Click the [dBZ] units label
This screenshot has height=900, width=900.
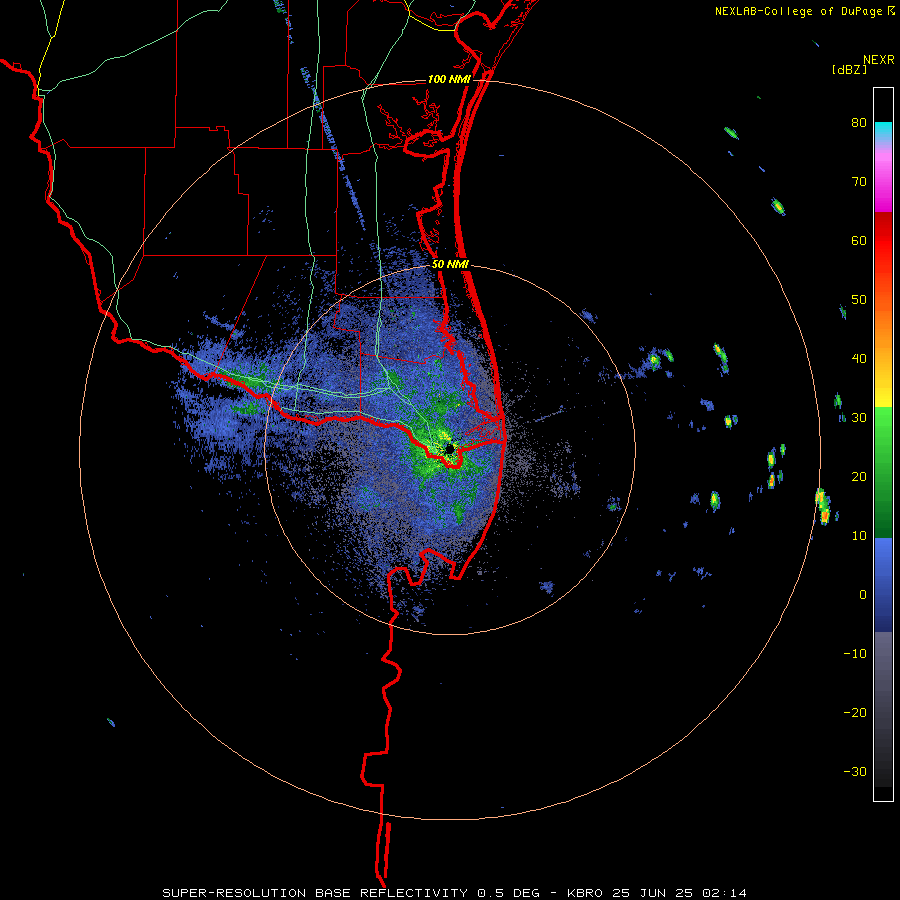click(849, 69)
